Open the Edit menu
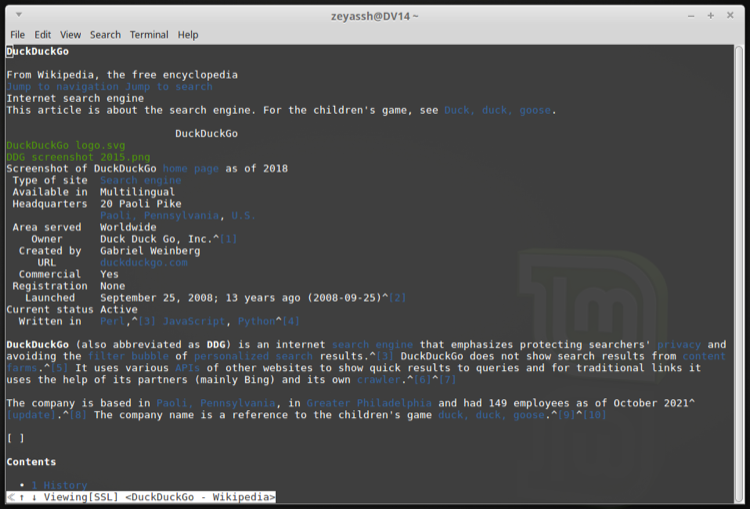 43,35
